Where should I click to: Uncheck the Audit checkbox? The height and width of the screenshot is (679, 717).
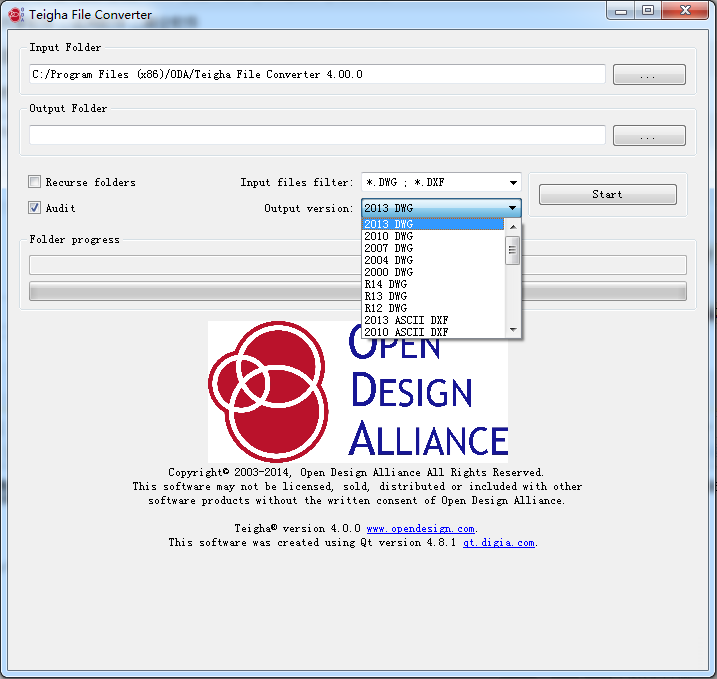[35, 208]
